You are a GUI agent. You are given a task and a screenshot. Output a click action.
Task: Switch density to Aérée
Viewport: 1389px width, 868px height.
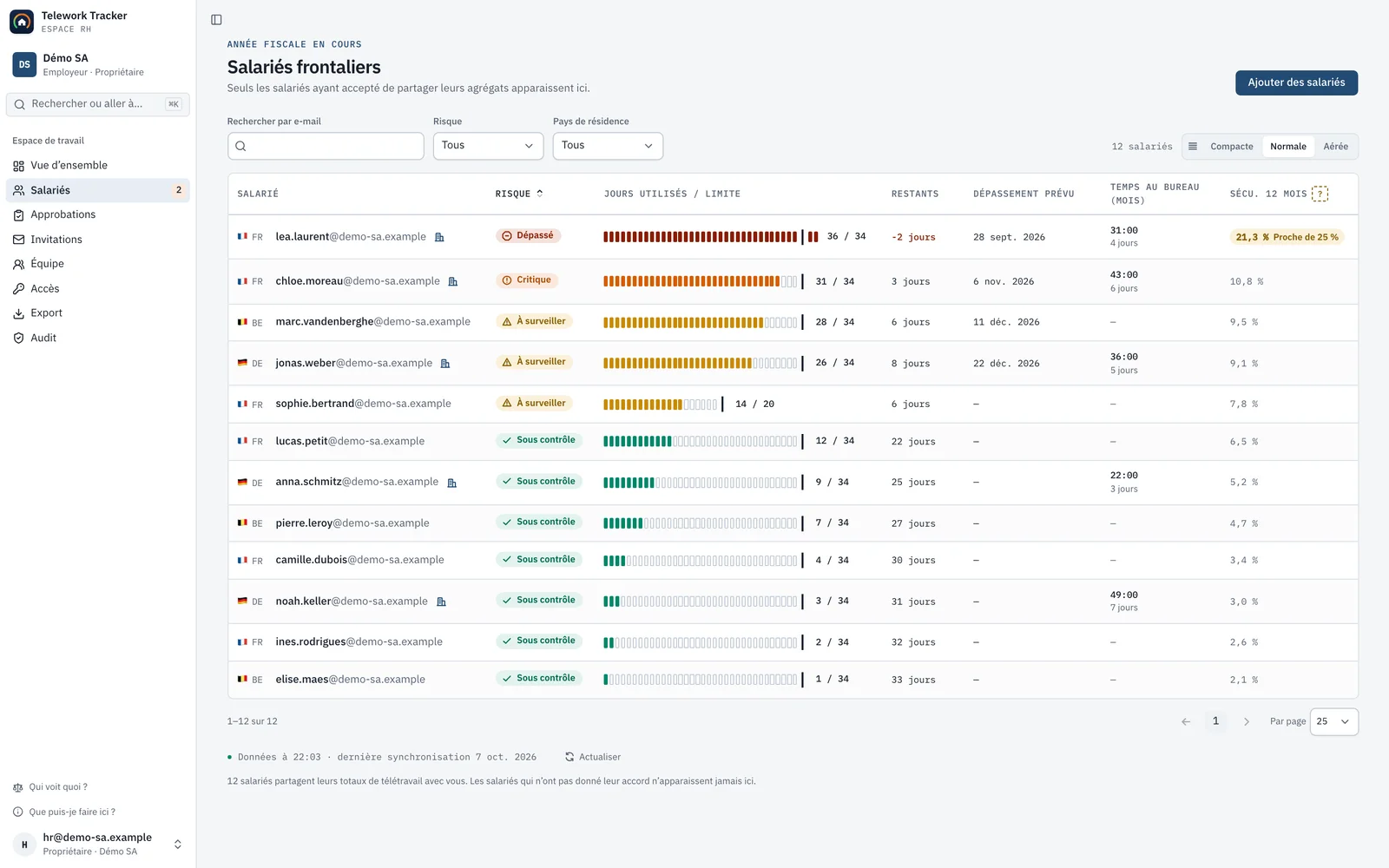point(1335,147)
